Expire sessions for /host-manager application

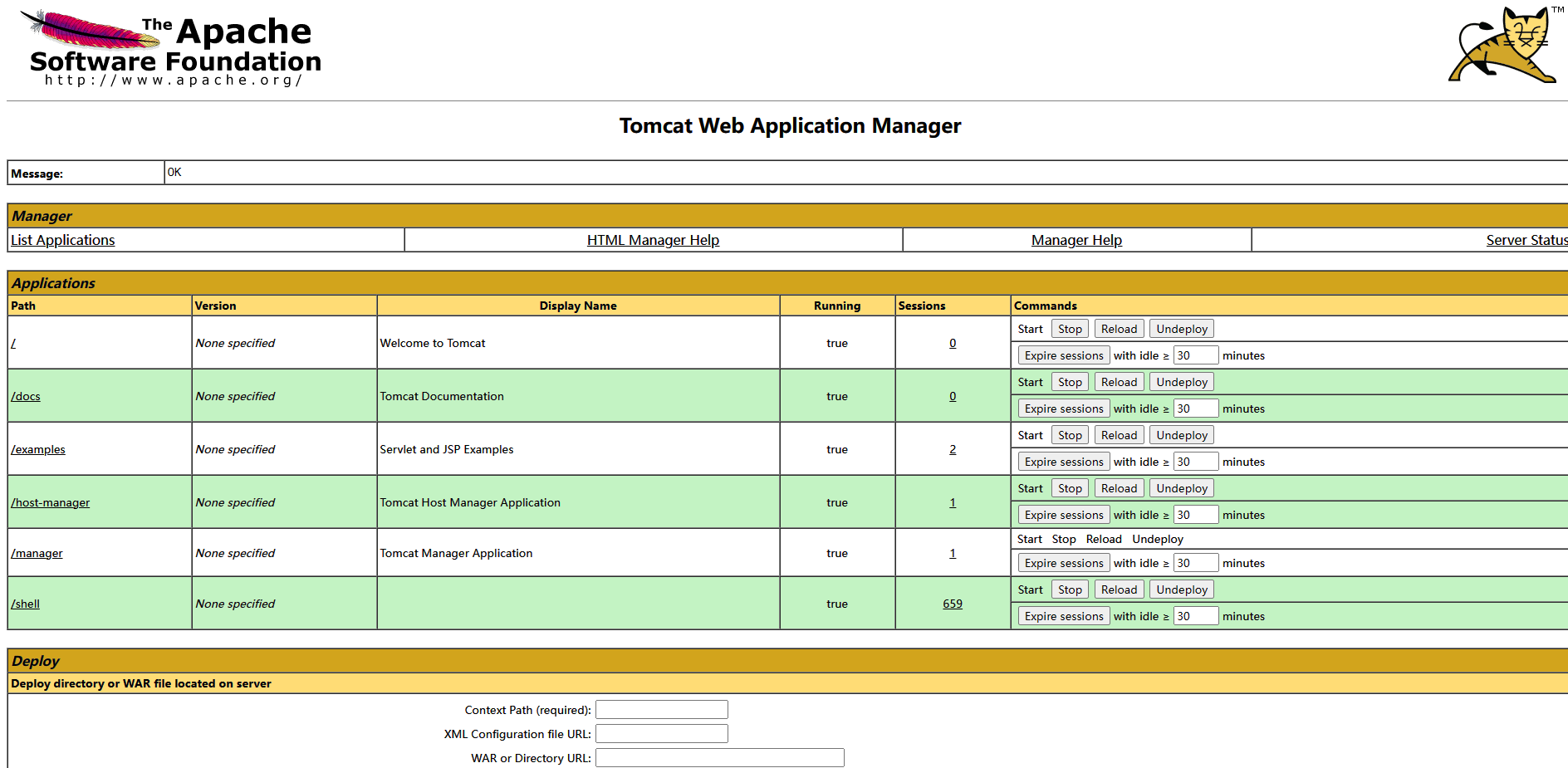(1064, 515)
